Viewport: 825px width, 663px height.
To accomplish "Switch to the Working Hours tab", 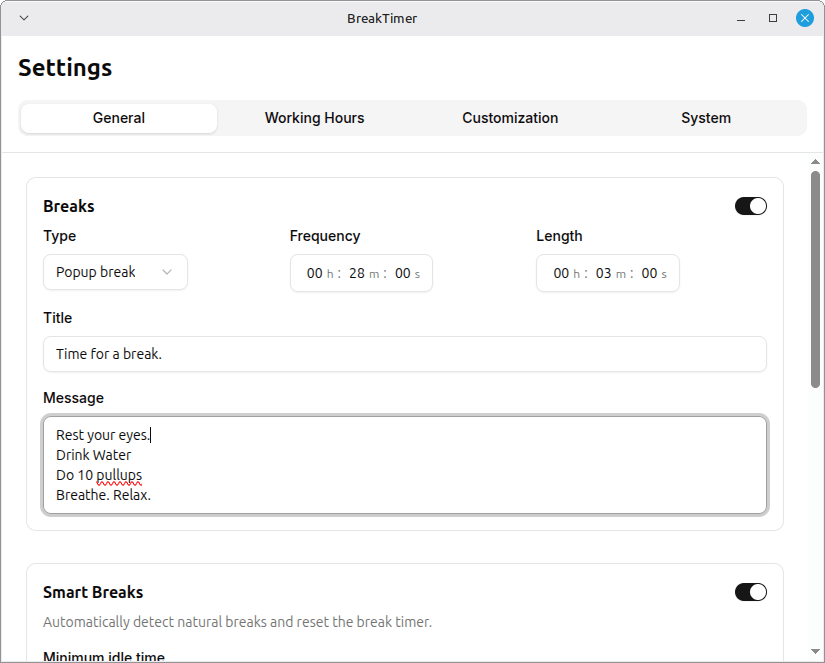I will click(x=314, y=118).
